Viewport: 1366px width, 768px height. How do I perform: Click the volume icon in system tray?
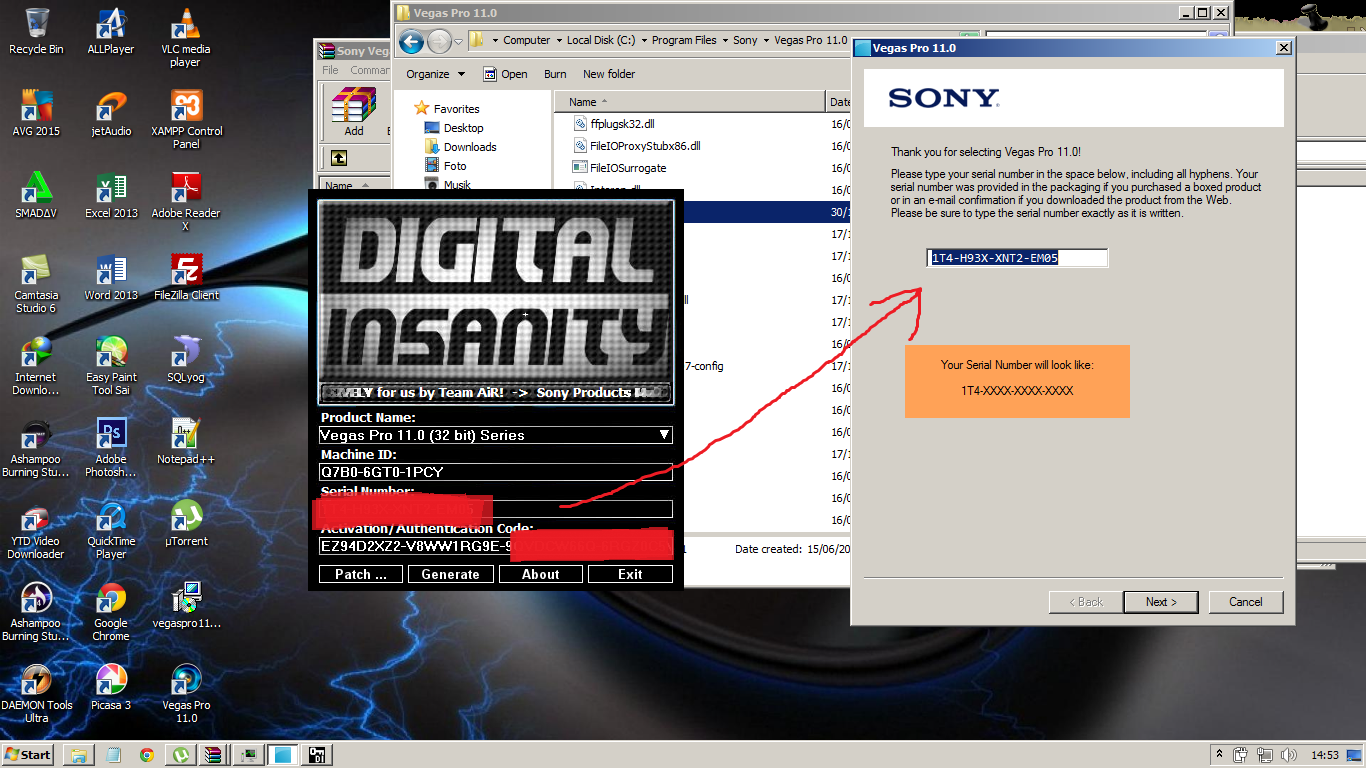(x=1290, y=755)
